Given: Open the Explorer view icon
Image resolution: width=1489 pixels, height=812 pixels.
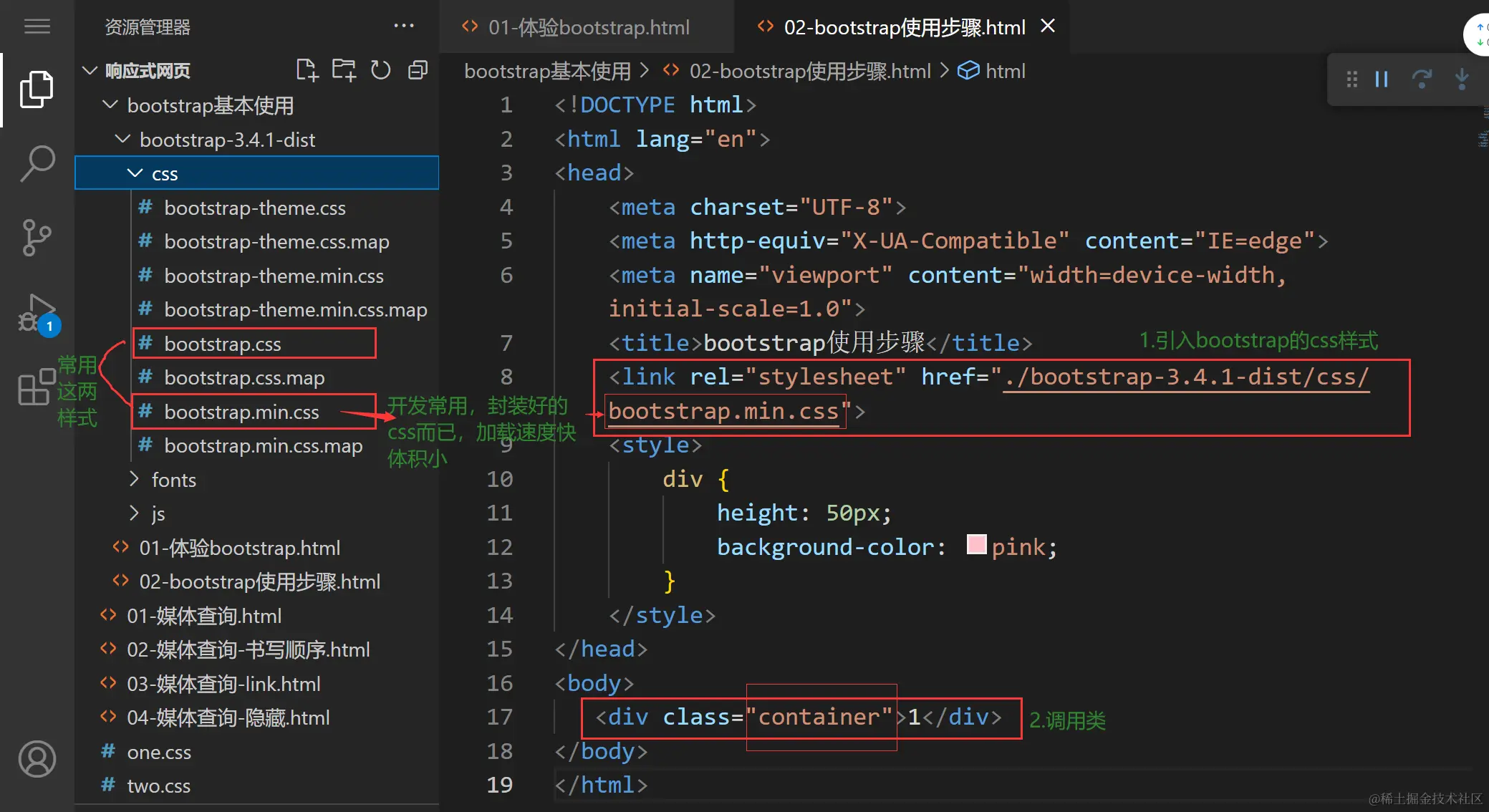Looking at the screenshot, I should click(x=37, y=90).
